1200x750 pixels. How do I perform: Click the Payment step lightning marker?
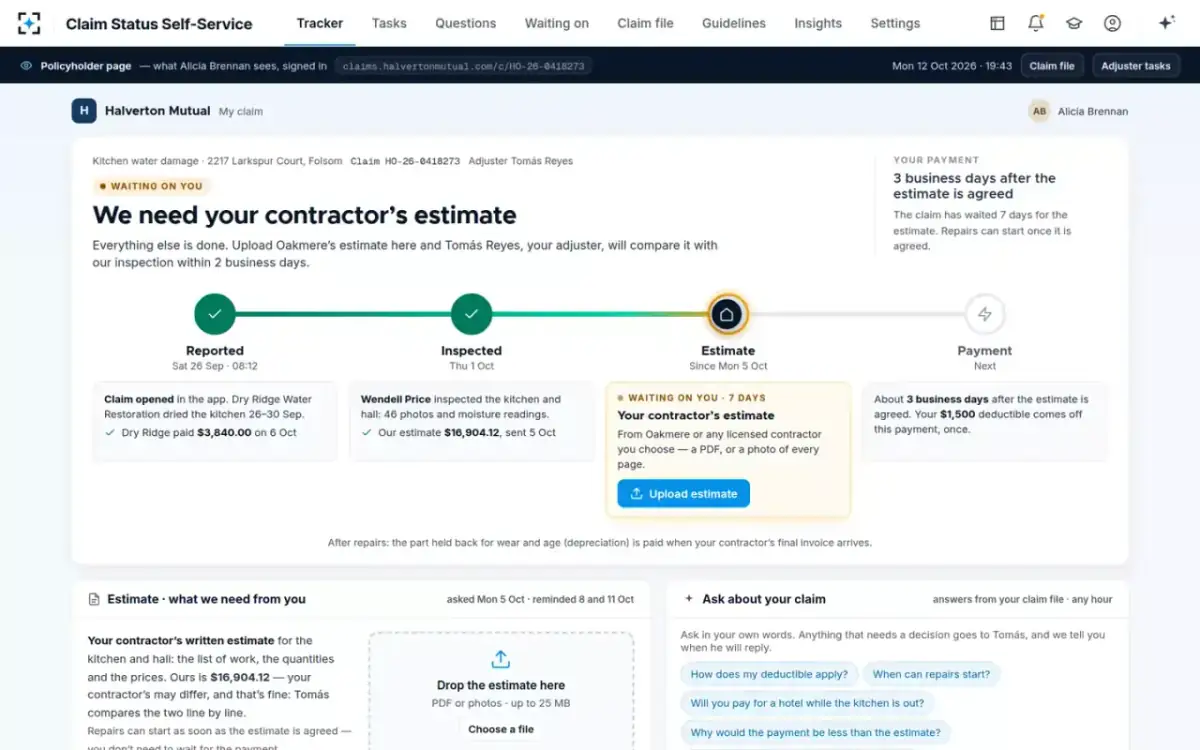pyautogui.click(x=985, y=314)
